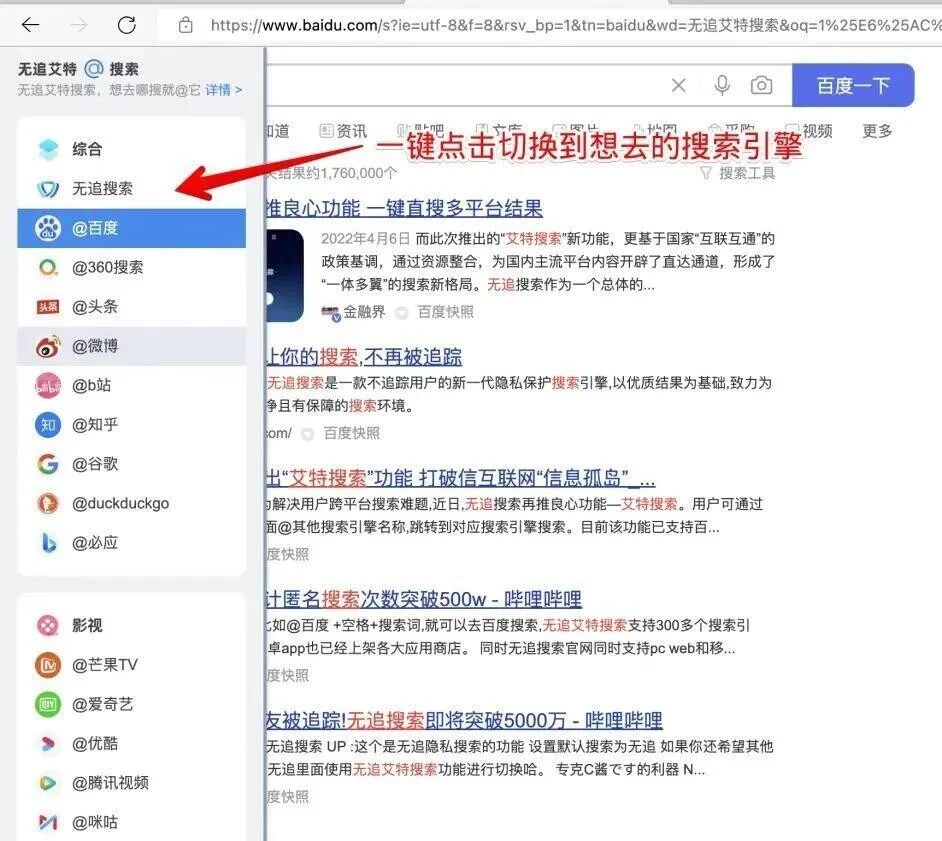Viewport: 942px width, 841px height.
Task: Click the Google G icon
Action: [48, 464]
